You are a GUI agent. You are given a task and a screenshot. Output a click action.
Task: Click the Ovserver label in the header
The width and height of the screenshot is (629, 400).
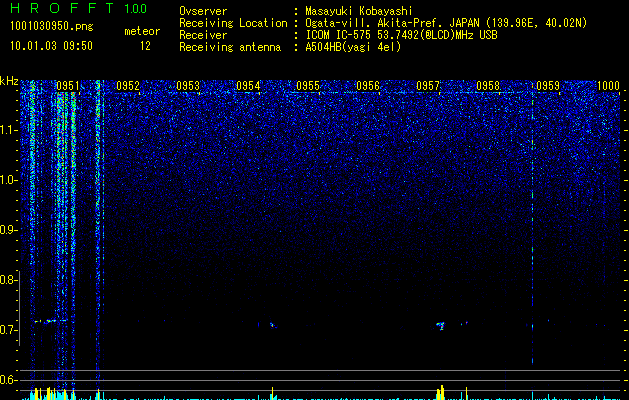(x=203, y=11)
